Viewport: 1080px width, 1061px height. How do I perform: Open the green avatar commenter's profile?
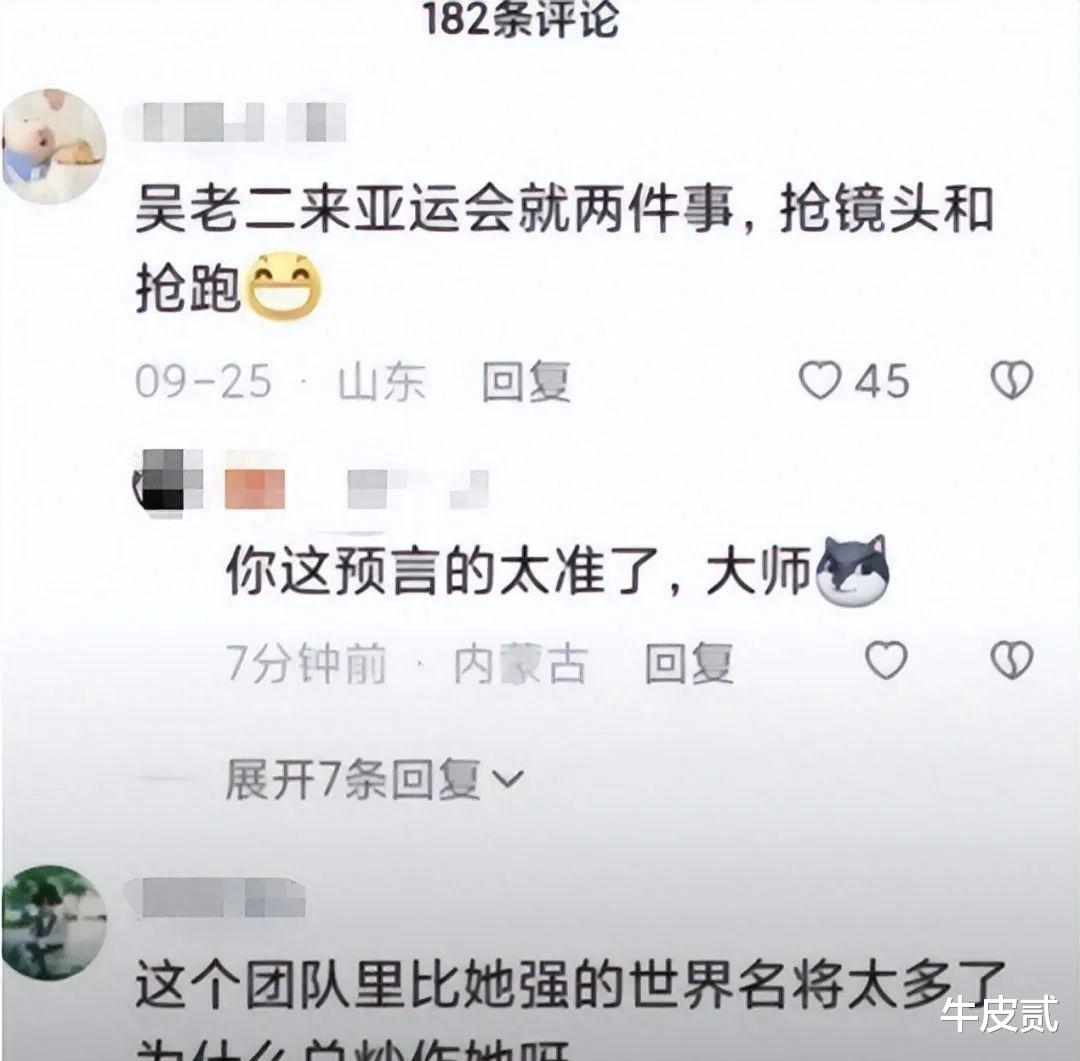[54, 921]
